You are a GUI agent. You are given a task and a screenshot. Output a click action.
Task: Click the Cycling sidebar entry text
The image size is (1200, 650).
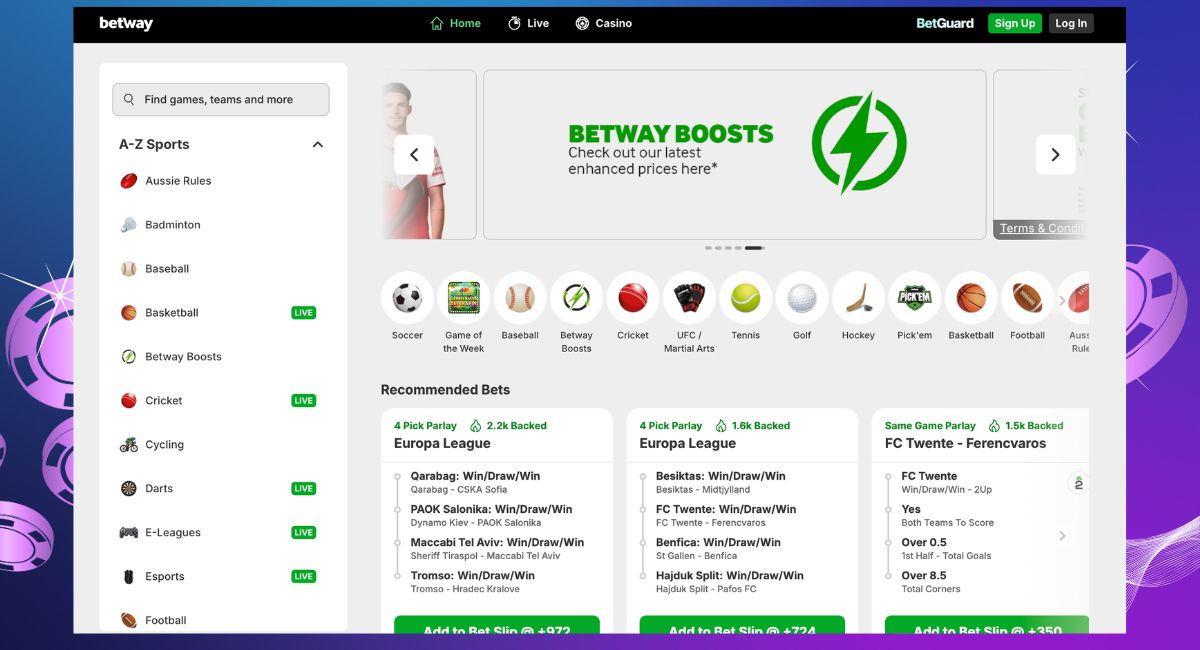(x=165, y=445)
